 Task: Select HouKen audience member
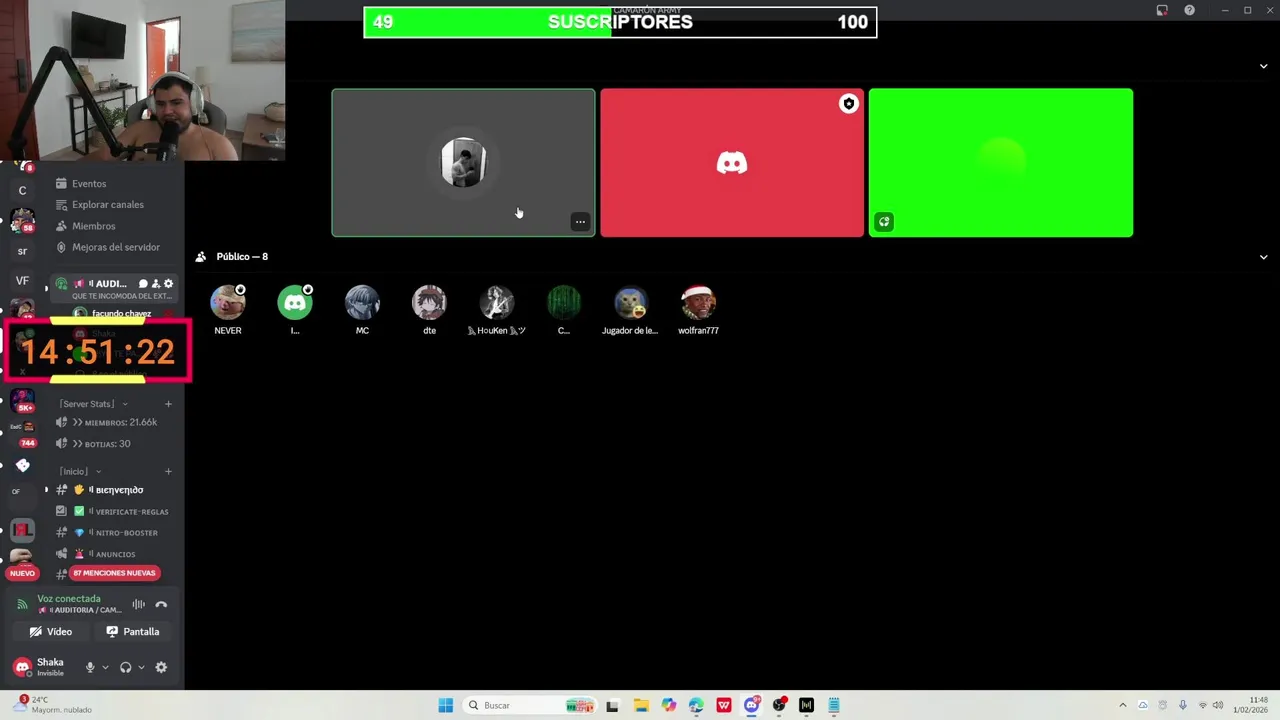(497, 310)
